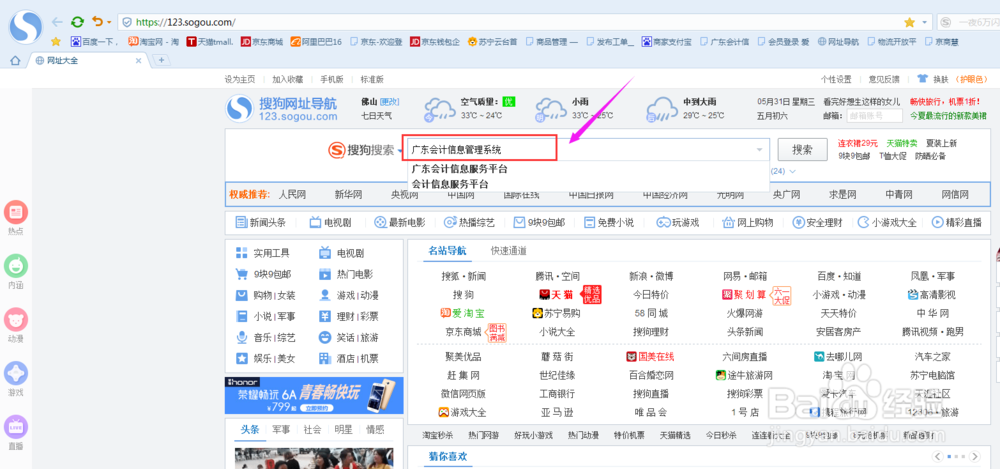Open the dropdown beside the undo arrow

point(109,22)
